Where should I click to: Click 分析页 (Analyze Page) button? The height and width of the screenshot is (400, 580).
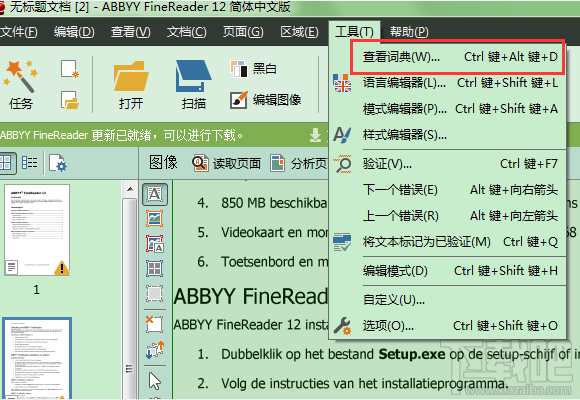pos(299,163)
